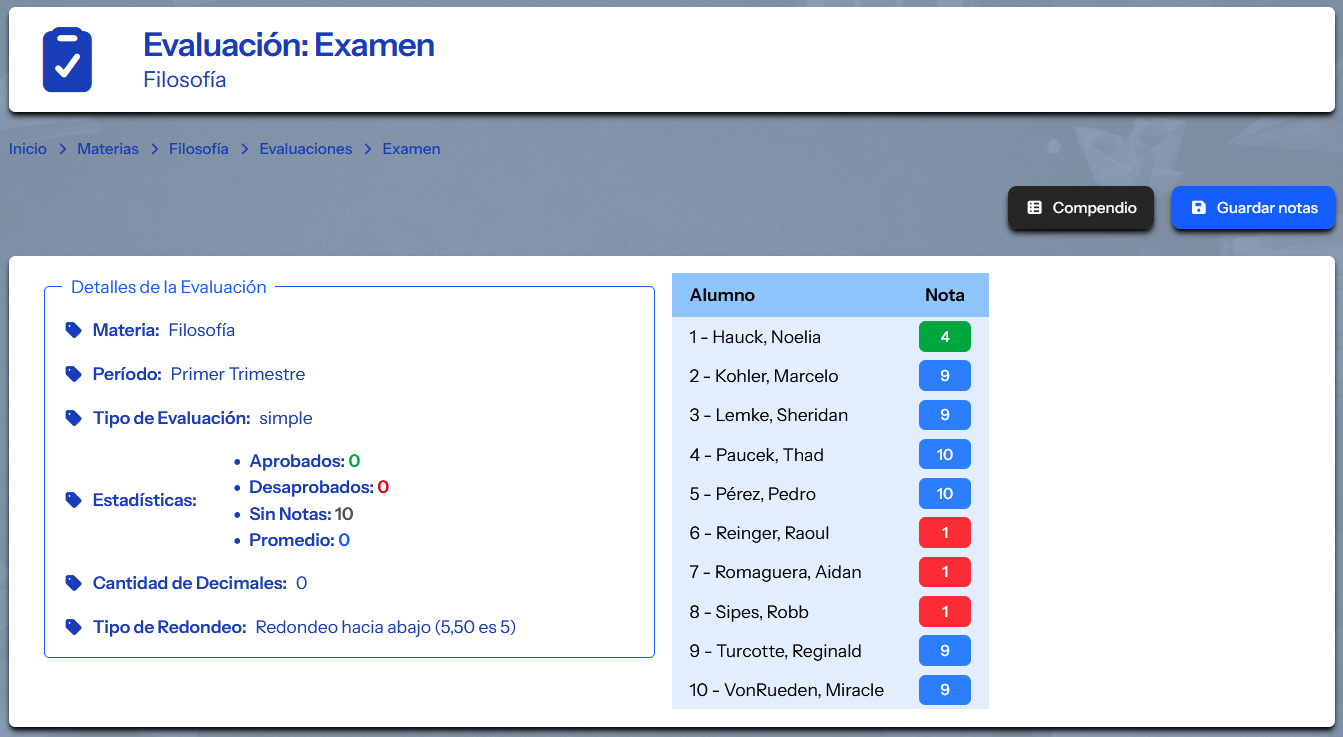This screenshot has height=737, width=1343.
Task: Edit Pérez, Pedro's grade field
Action: pyautogui.click(x=944, y=494)
